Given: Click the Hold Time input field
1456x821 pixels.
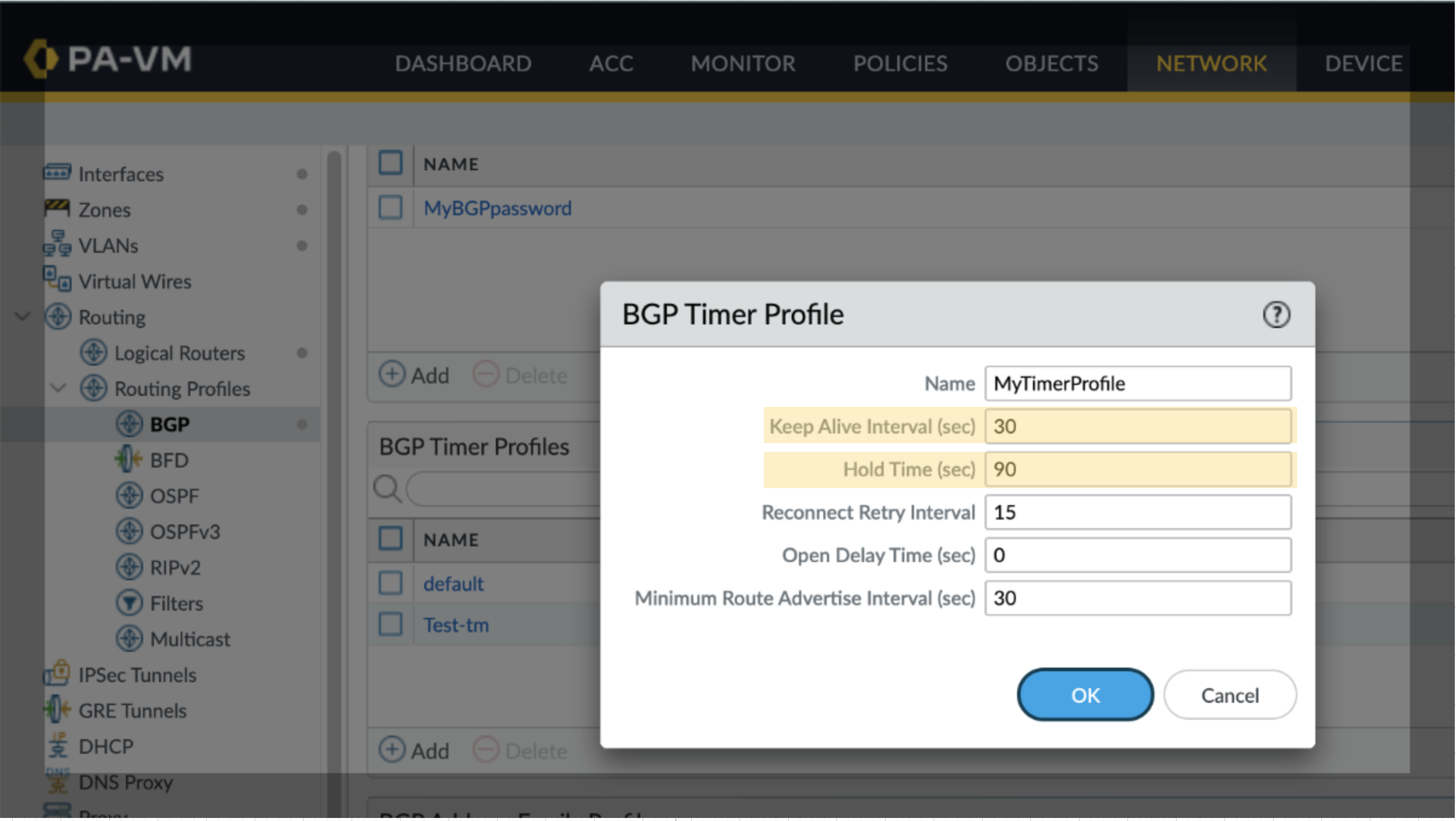Looking at the screenshot, I should [1138, 469].
